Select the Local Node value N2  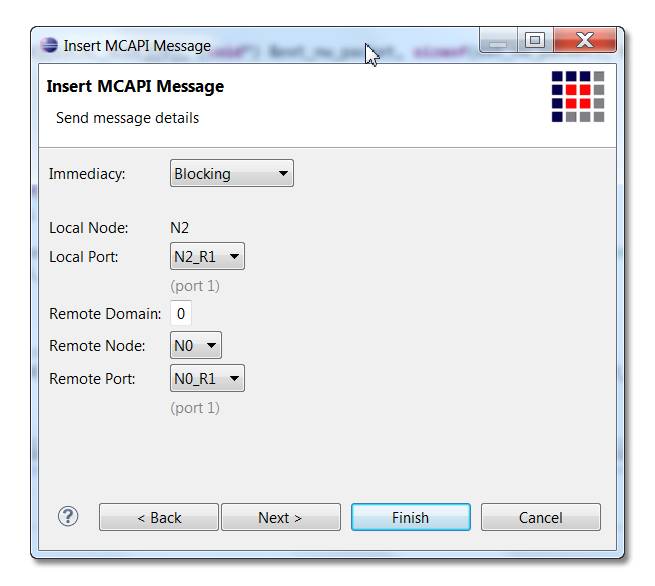180,228
